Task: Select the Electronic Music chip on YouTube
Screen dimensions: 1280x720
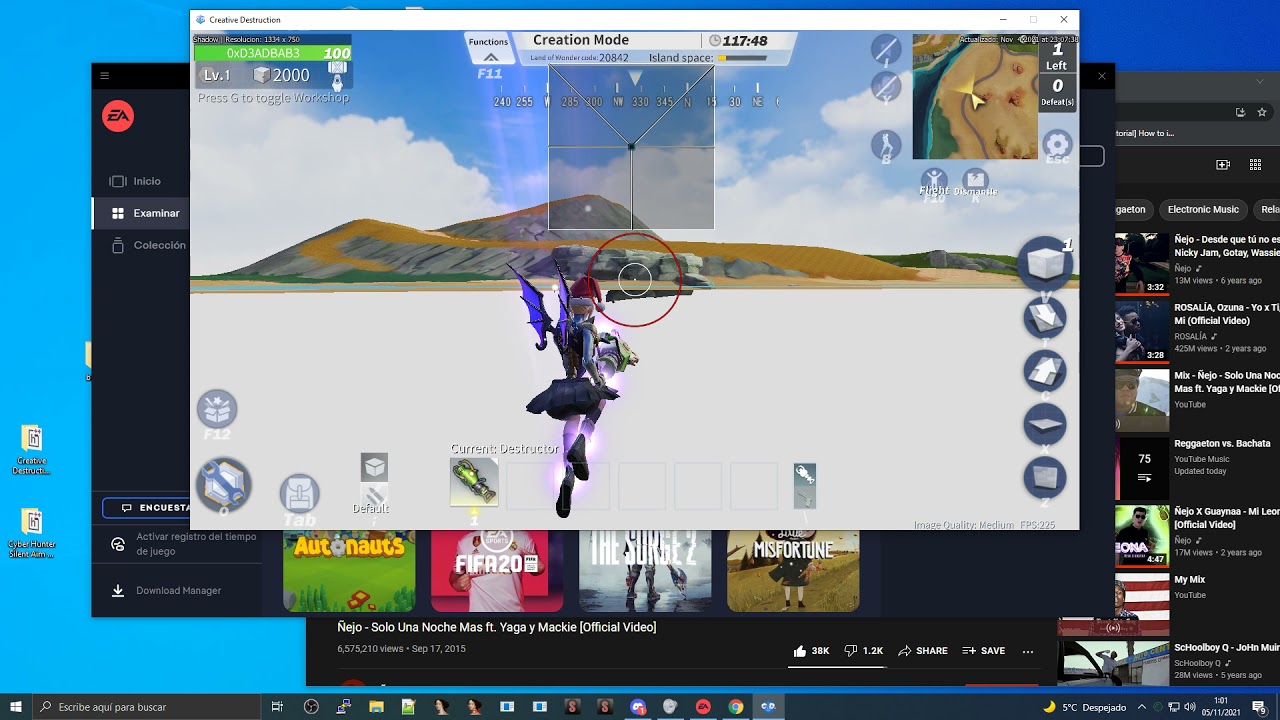Action: click(x=1203, y=210)
